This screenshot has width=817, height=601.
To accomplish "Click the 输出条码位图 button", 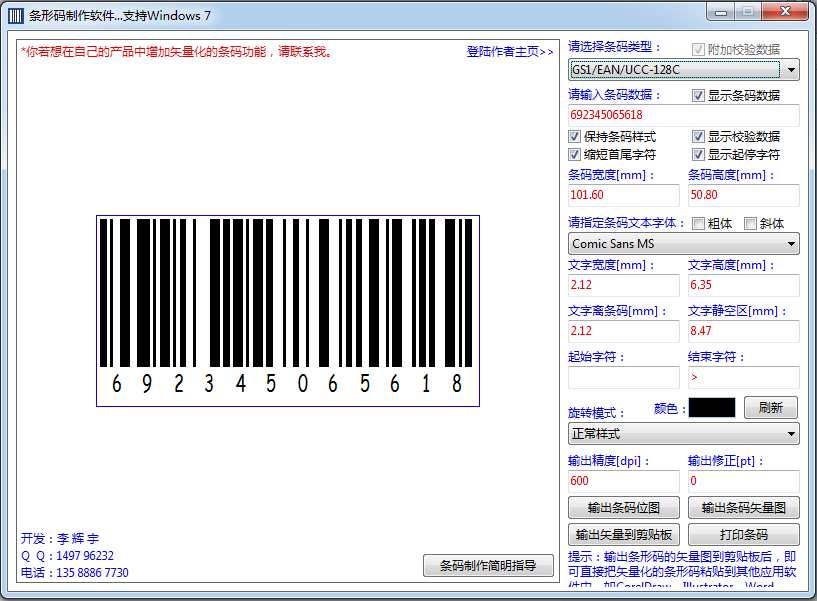I will tap(625, 507).
